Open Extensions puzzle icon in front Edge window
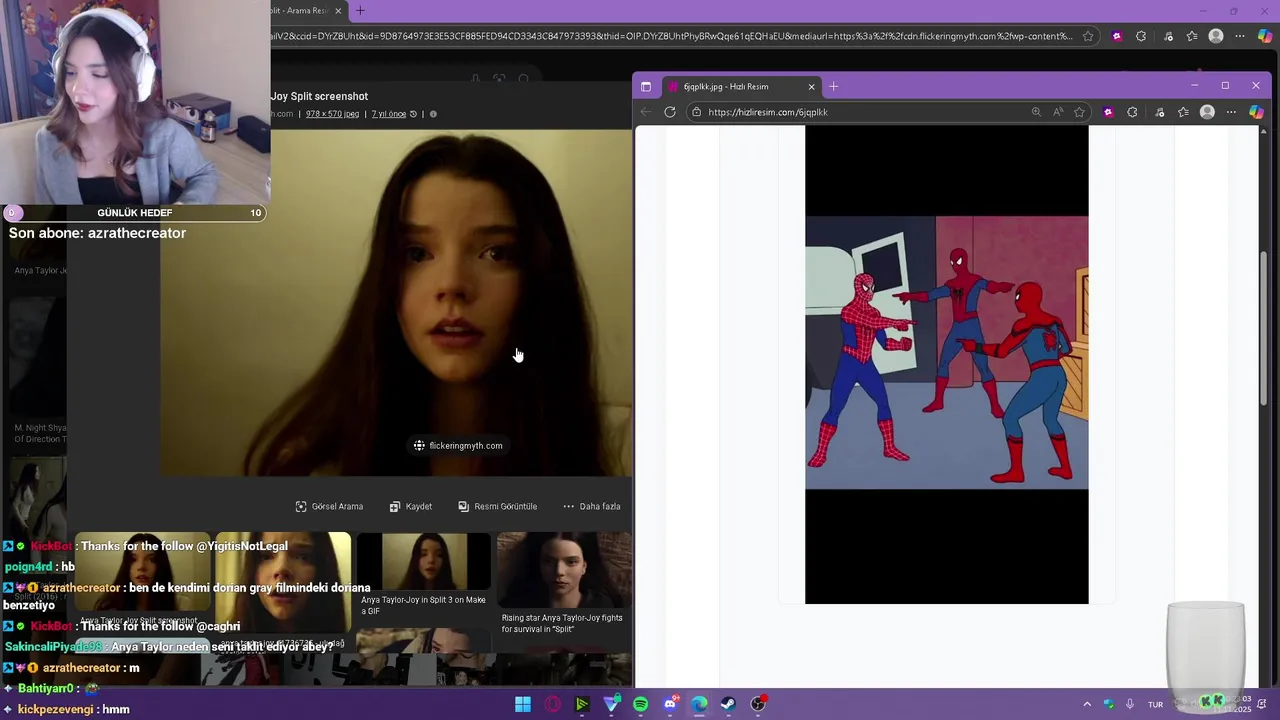 pos(1132,112)
